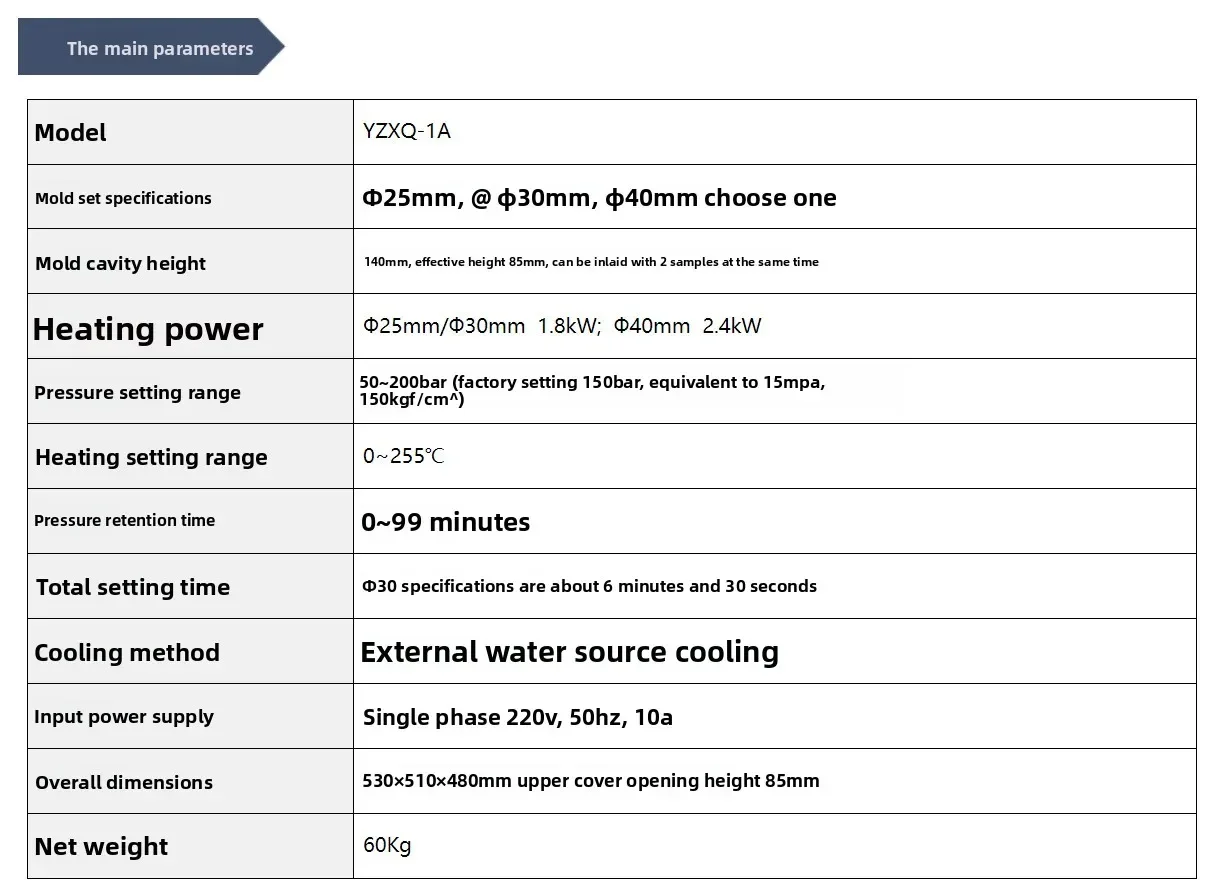This screenshot has height=890, width=1206.
Task: Select the "Mold cavity height" label
Action: 120,263
